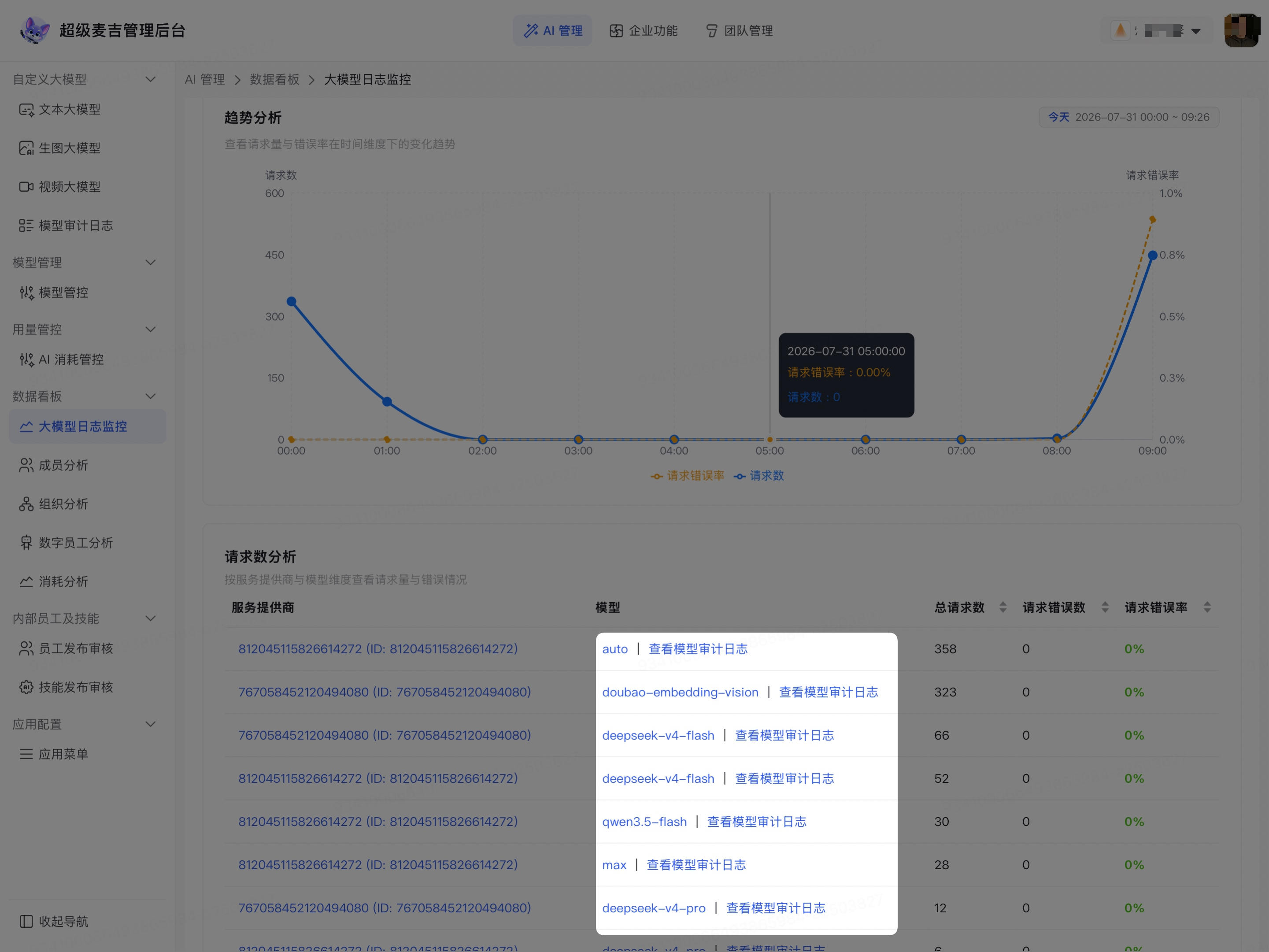Switch to AI 管理 top tab
1269x952 pixels.
552,30
